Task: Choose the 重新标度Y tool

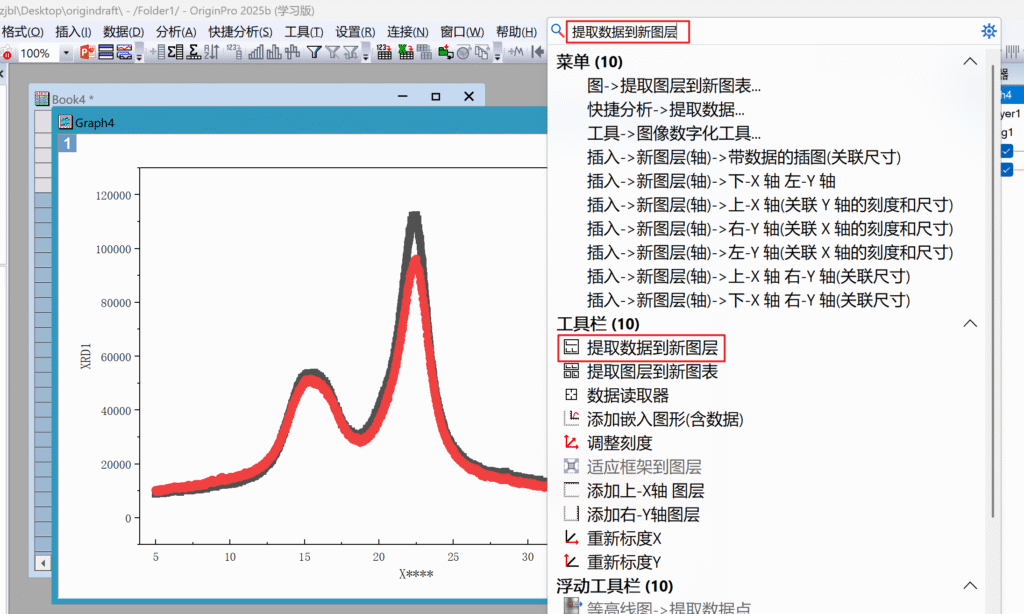Action: click(571, 562)
